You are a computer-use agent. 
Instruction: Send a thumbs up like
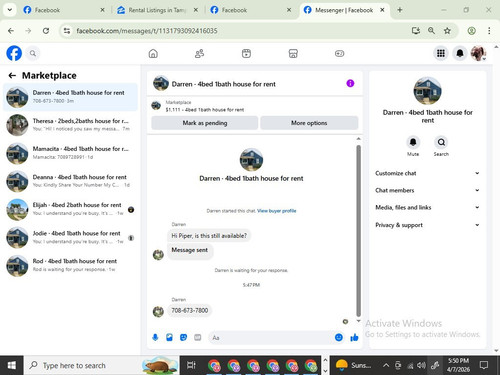(354, 338)
